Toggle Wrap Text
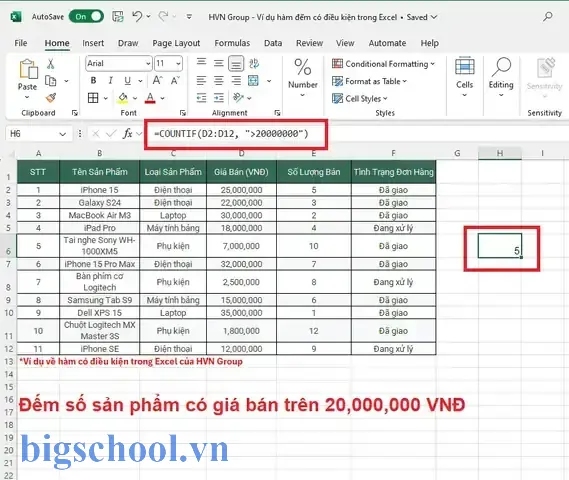 click(254, 63)
